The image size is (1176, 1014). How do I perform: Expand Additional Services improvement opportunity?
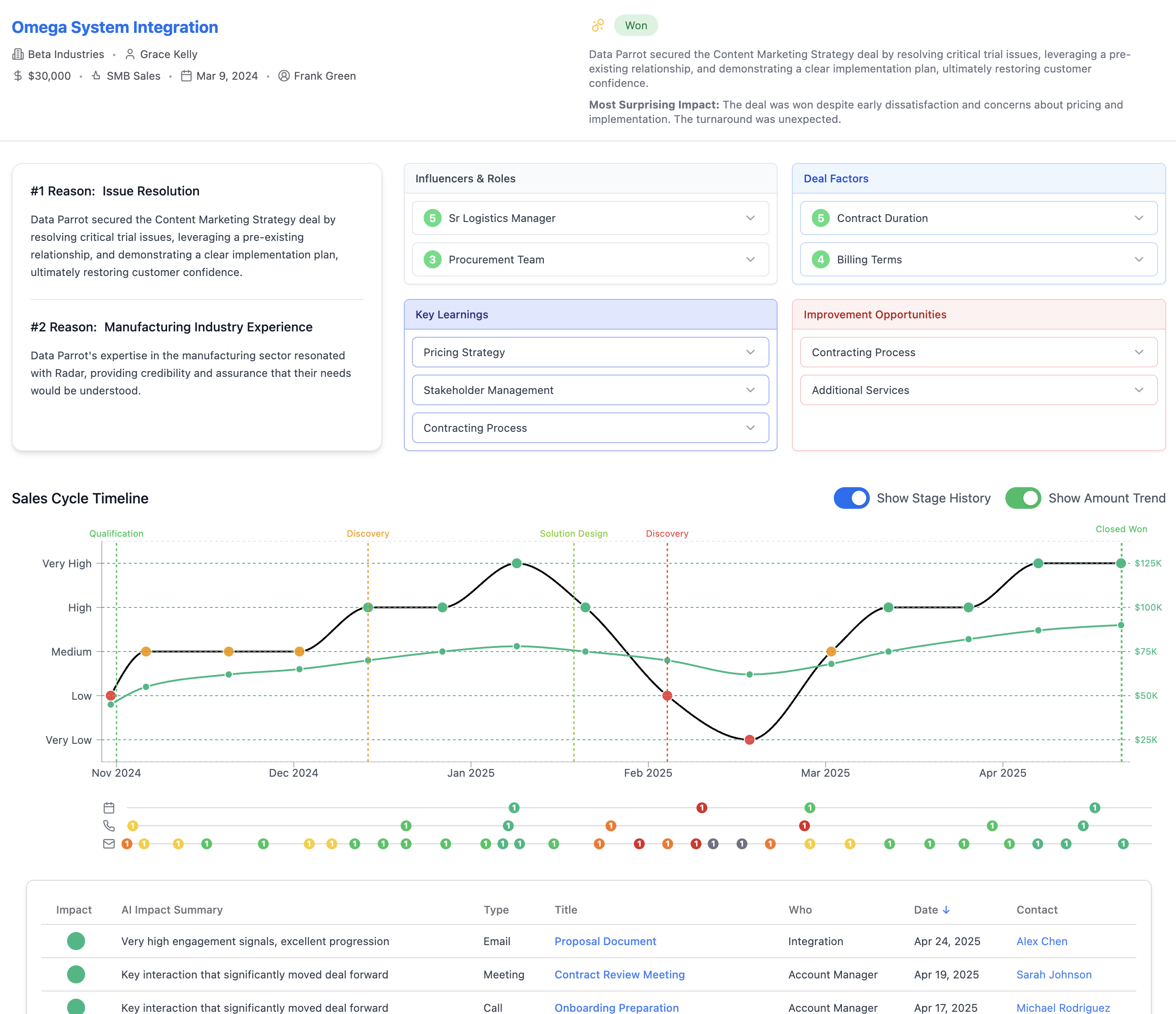pyautogui.click(x=978, y=390)
